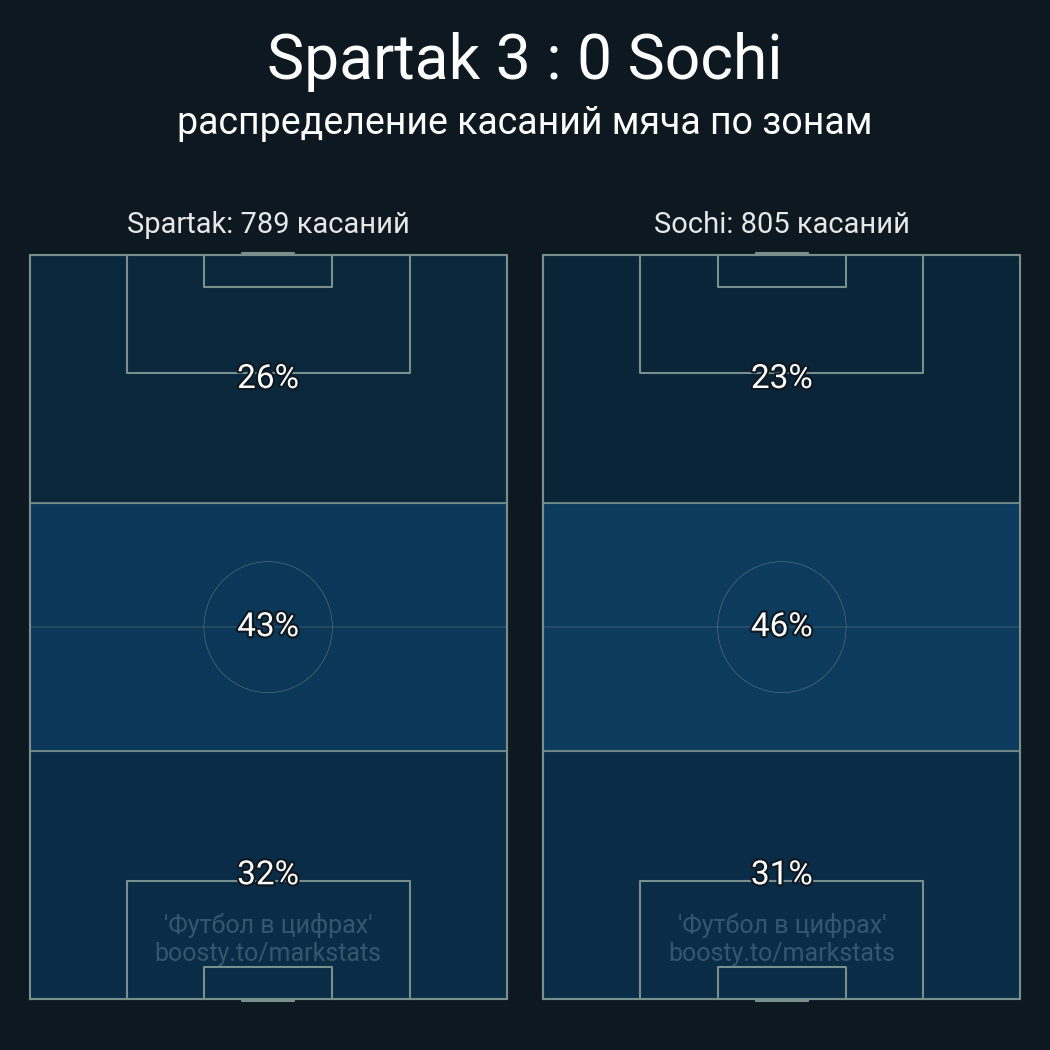Click the bottom goal box on Sochi pitch
The height and width of the screenshot is (1050, 1050).
point(781,982)
